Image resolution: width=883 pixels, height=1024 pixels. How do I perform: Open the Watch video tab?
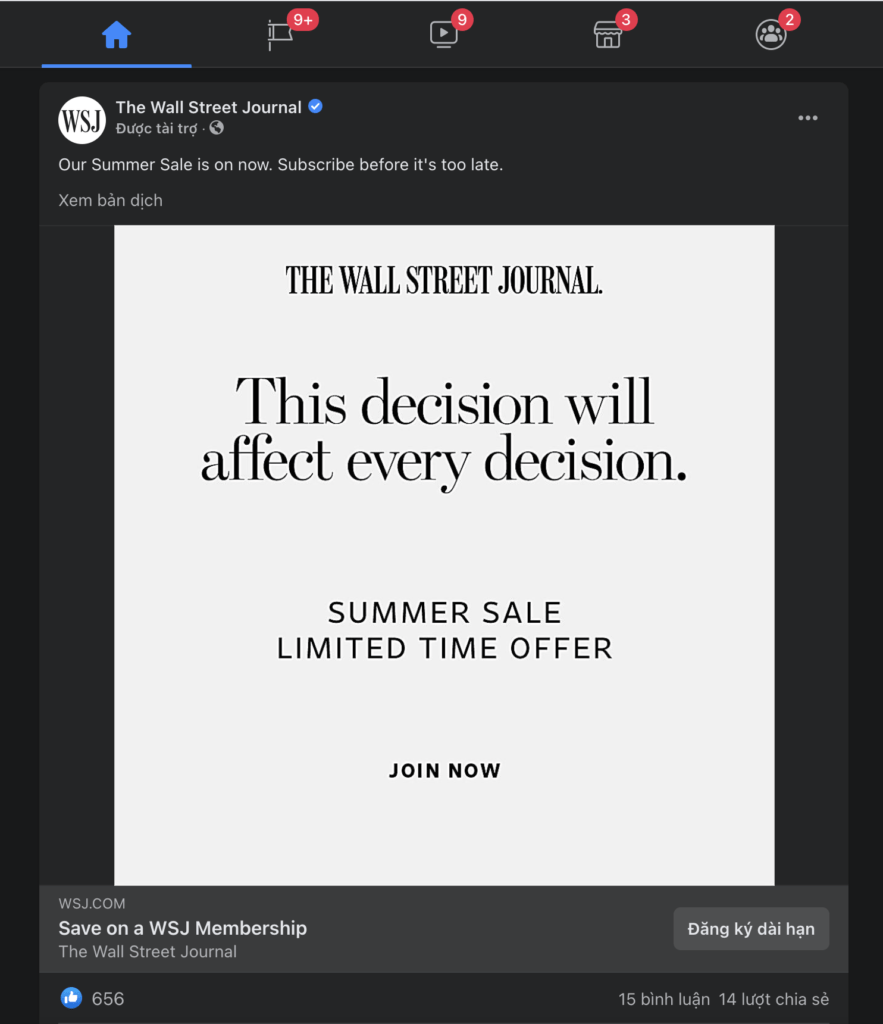[443, 35]
